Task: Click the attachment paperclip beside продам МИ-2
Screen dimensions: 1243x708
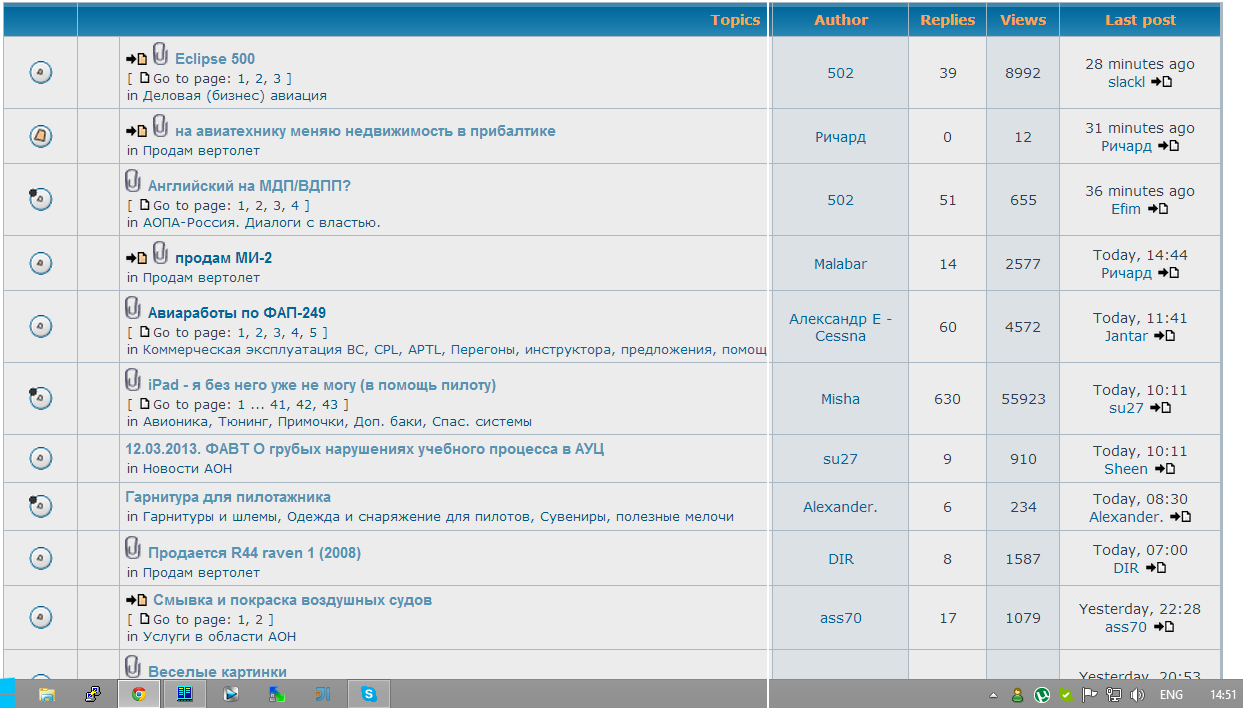Action: (x=160, y=254)
